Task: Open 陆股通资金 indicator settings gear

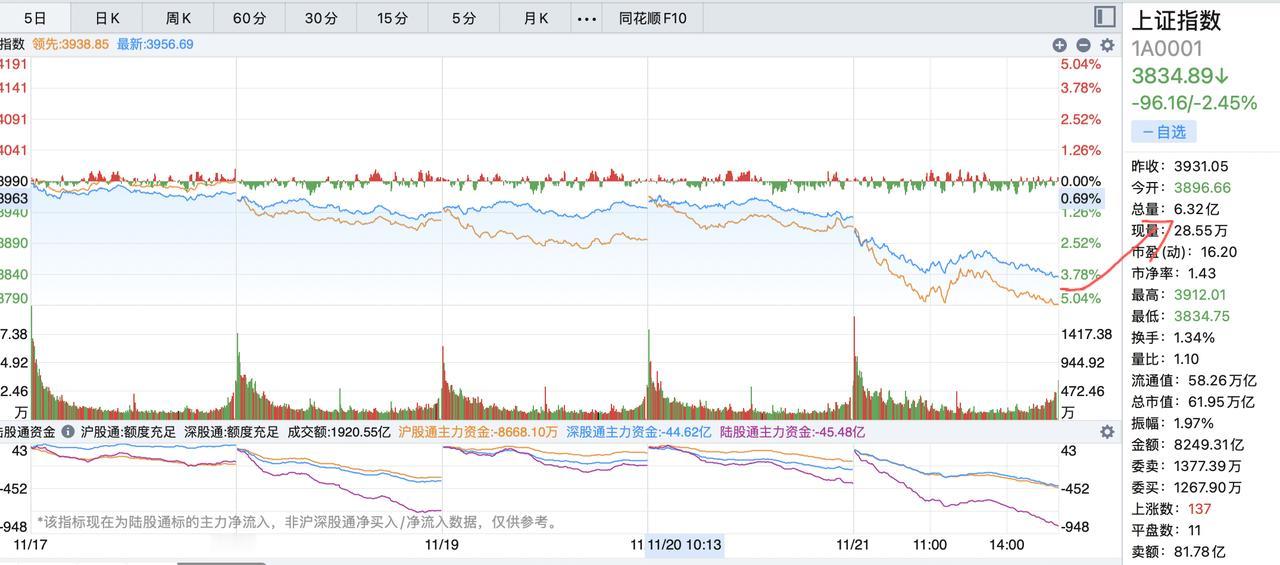Action: pyautogui.click(x=1107, y=432)
